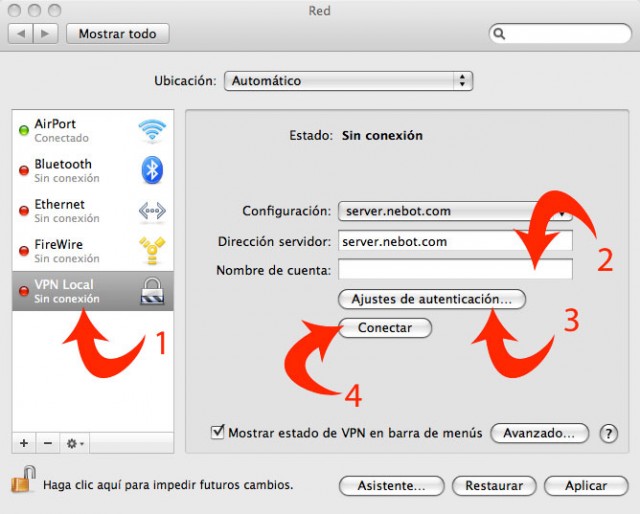The image size is (640, 514).
Task: Click the FireWire yellow connector icon
Action: [152, 250]
